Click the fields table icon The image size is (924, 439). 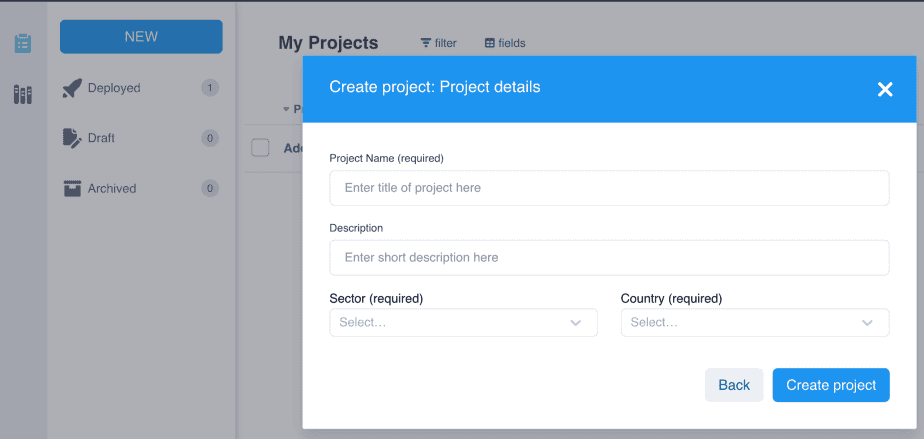[490, 43]
